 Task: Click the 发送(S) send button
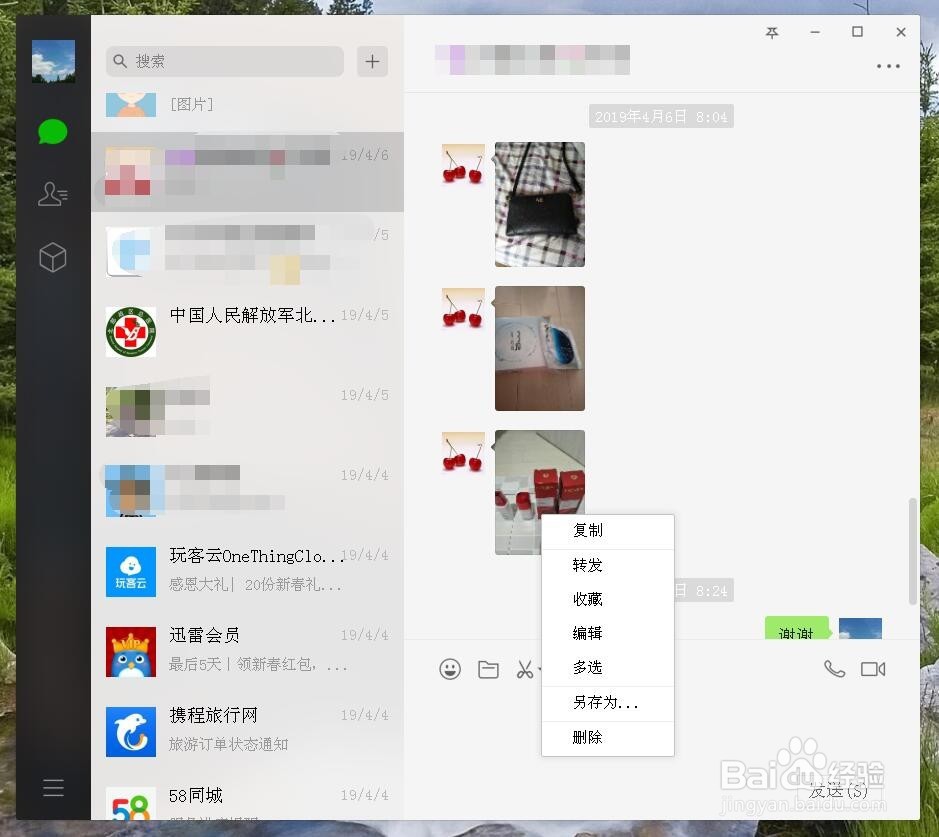(840, 791)
